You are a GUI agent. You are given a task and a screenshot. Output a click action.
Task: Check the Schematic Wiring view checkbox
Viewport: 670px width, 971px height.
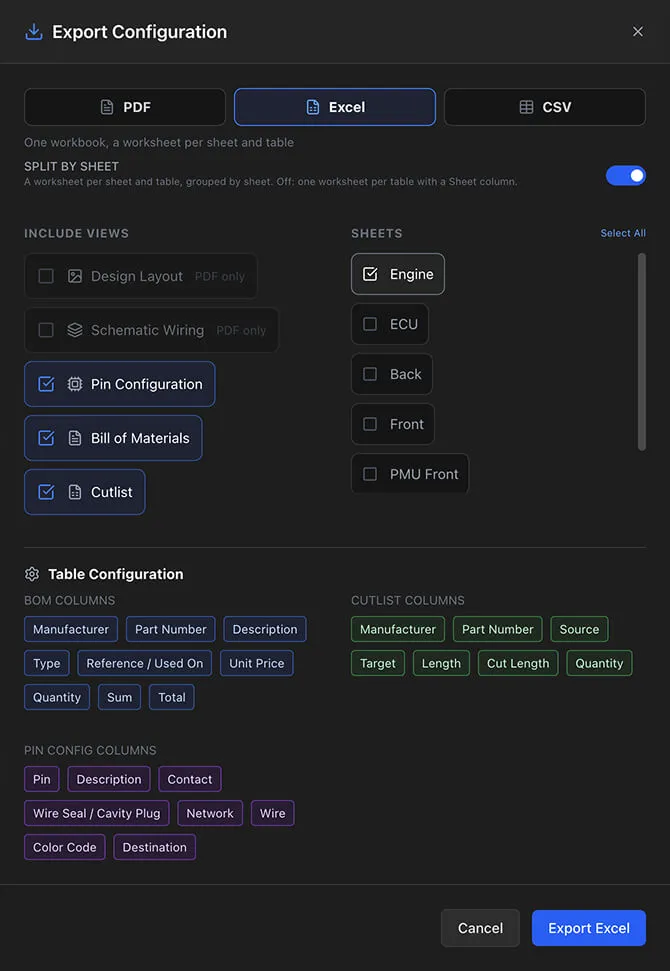coord(46,330)
